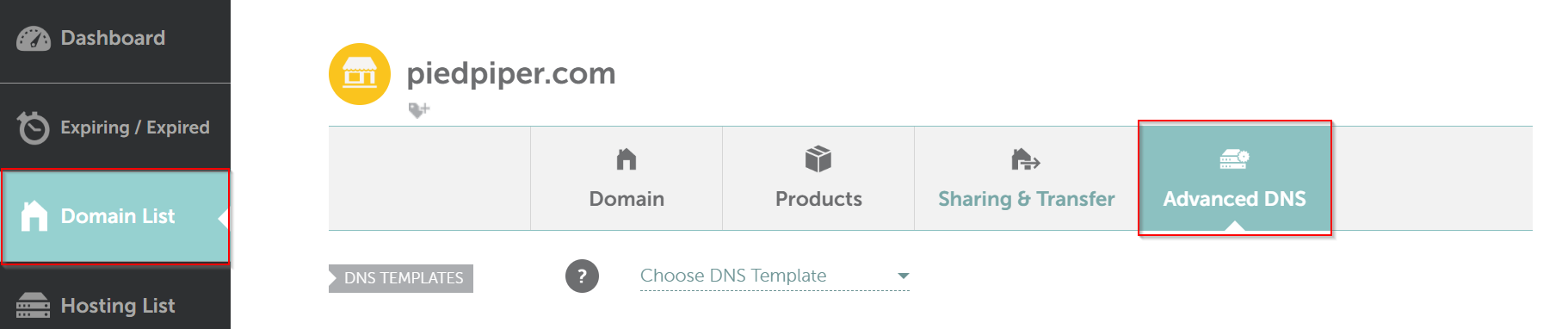The width and height of the screenshot is (1568, 329).
Task: Open the Choose DNS Template dropdown
Action: click(x=775, y=276)
